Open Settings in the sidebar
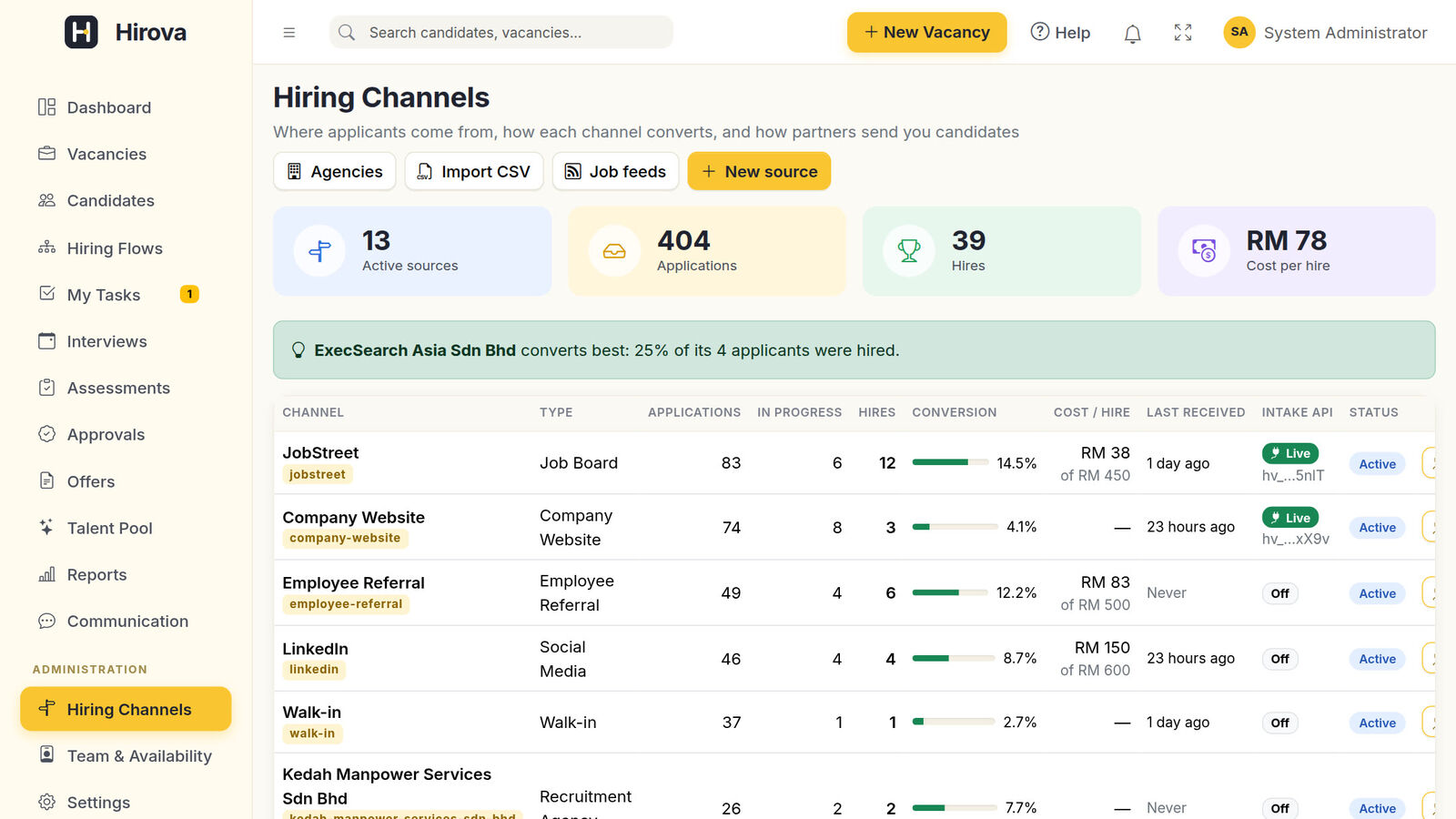1456x819 pixels. pos(126,802)
